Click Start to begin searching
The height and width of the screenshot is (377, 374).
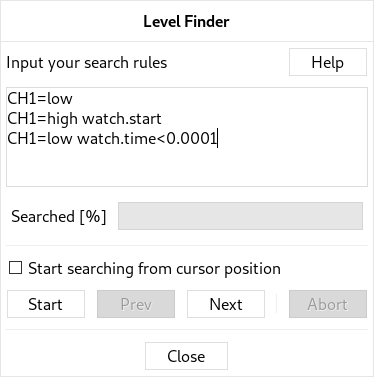(x=46, y=304)
